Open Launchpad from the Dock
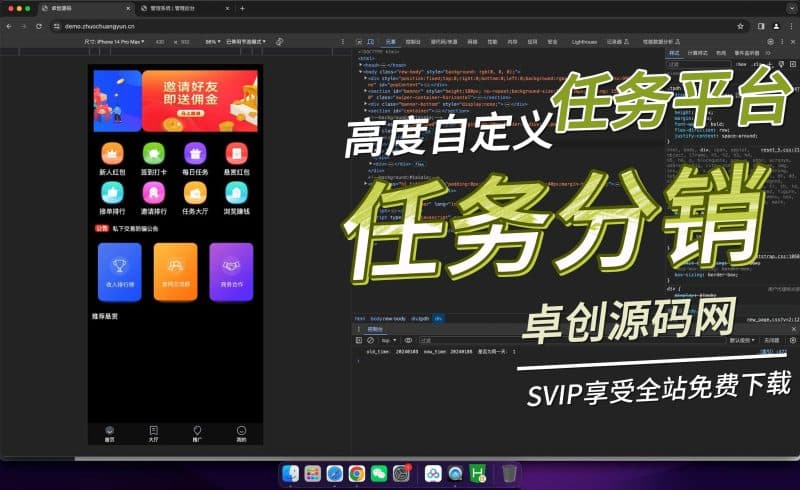This screenshot has height=490, width=800. 312,474
